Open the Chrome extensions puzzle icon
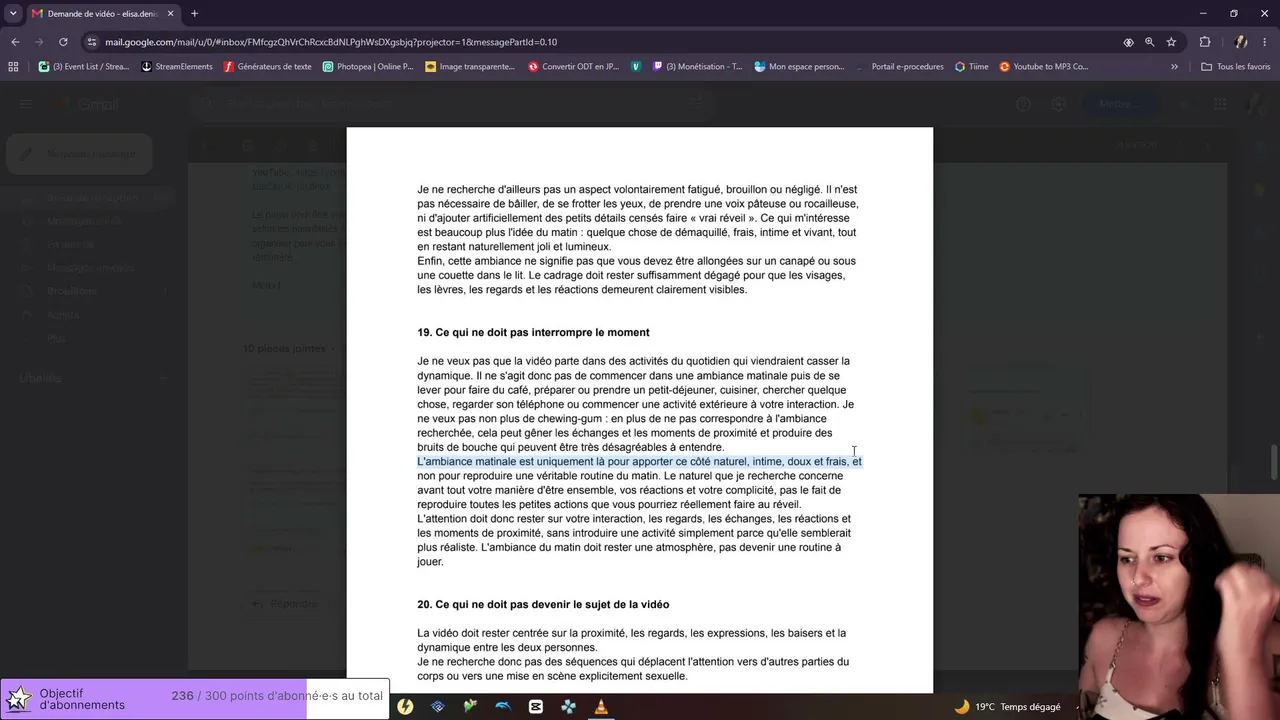1280x720 pixels. pos(1204,42)
